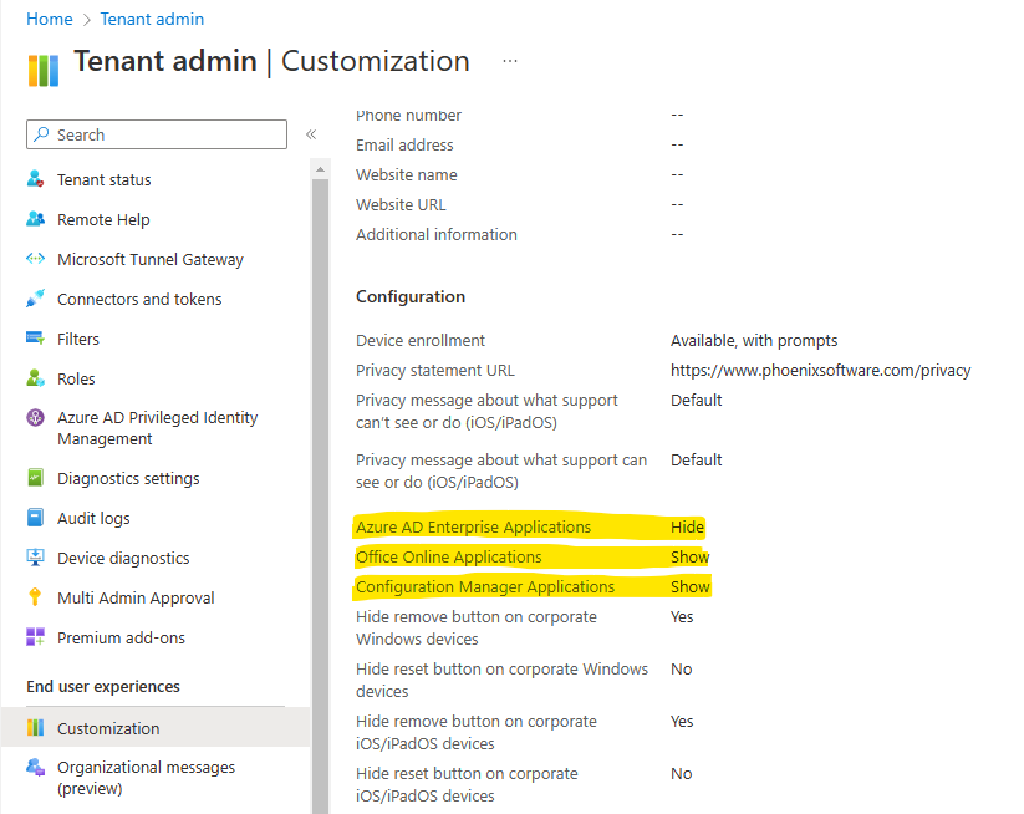The height and width of the screenshot is (814, 1024).
Task: Open Organizational messages (preview)
Action: coord(146,777)
